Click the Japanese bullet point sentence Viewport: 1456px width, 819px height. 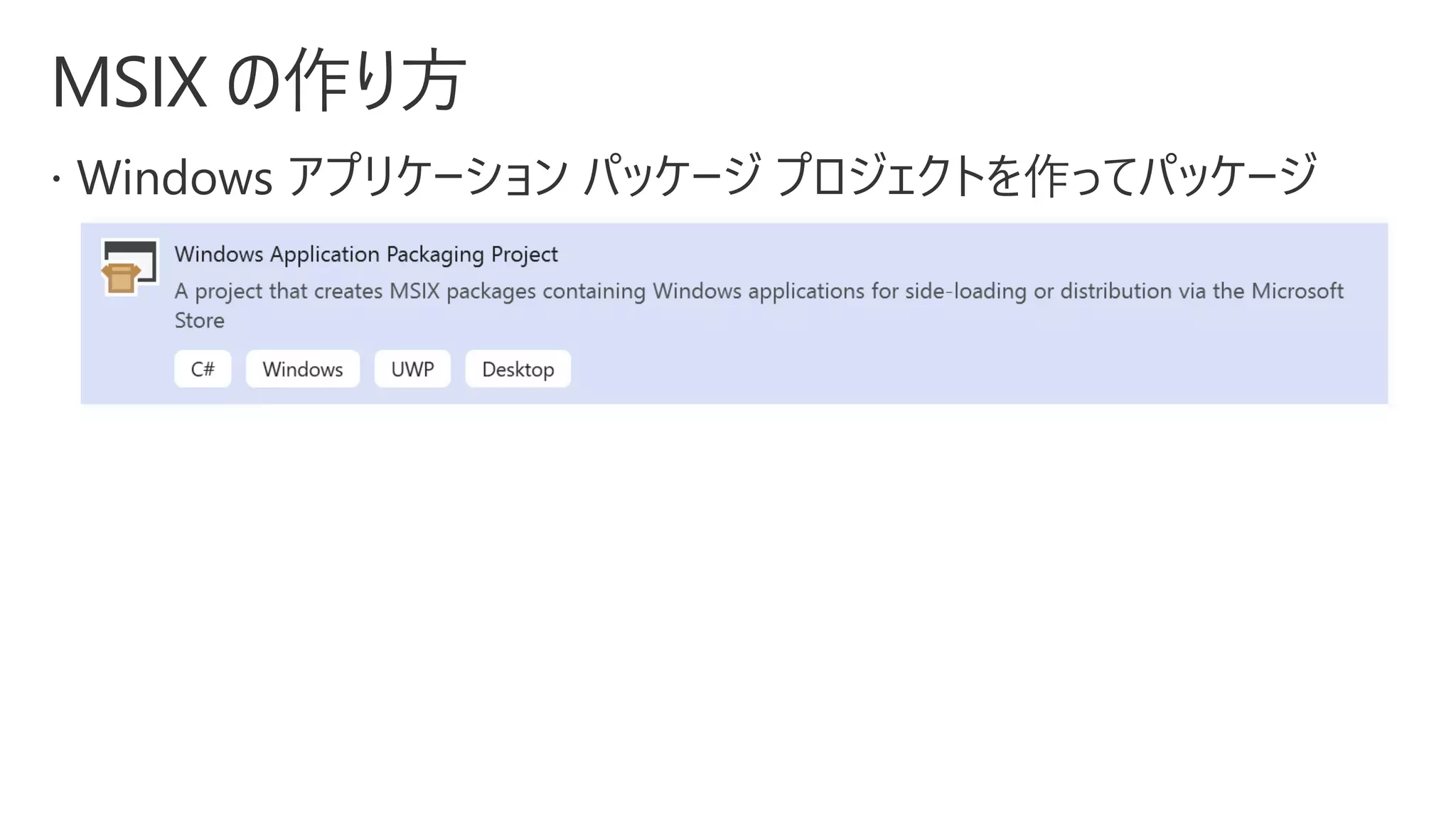[x=697, y=176]
